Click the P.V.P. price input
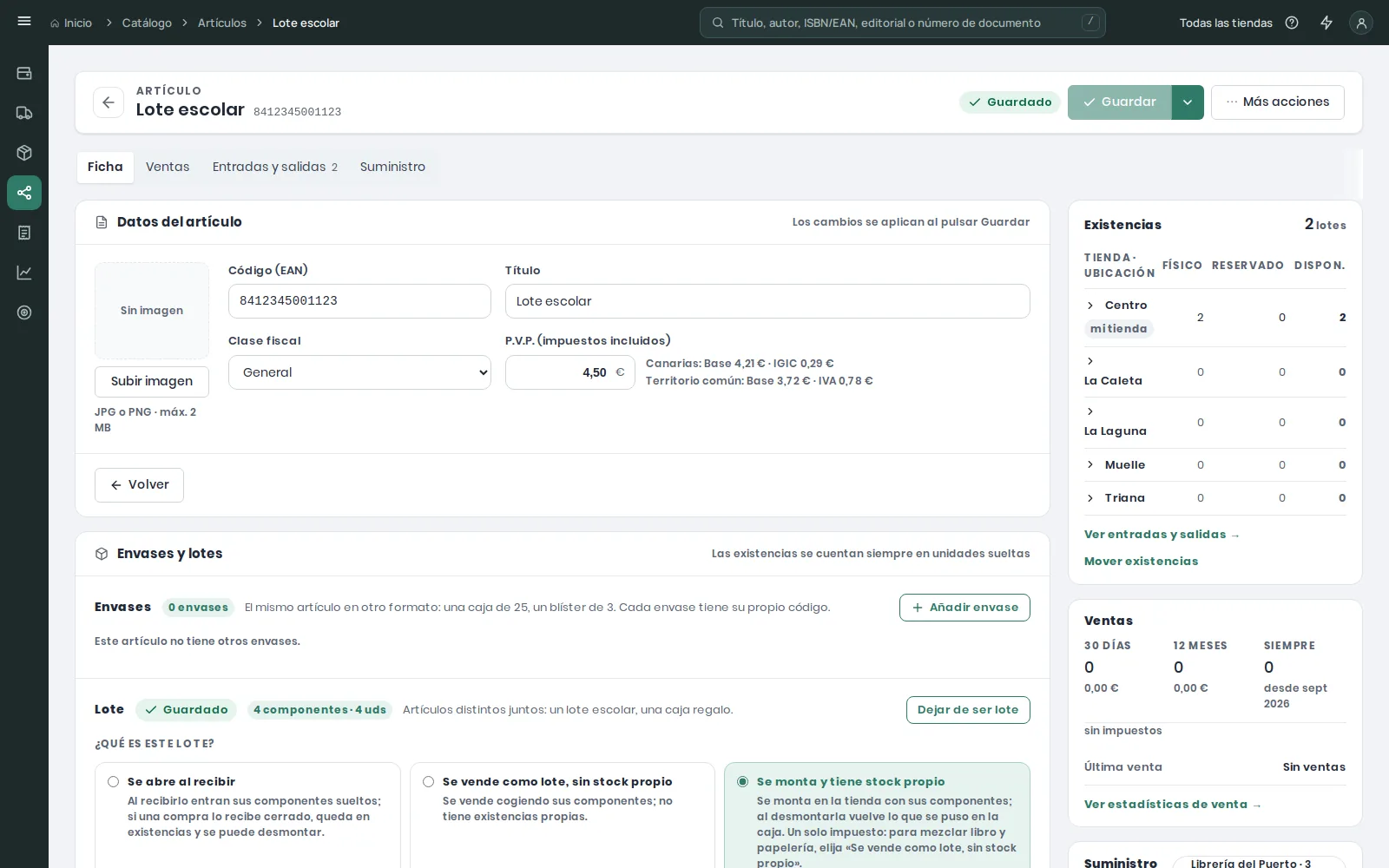This screenshot has height=868, width=1389. (570, 372)
